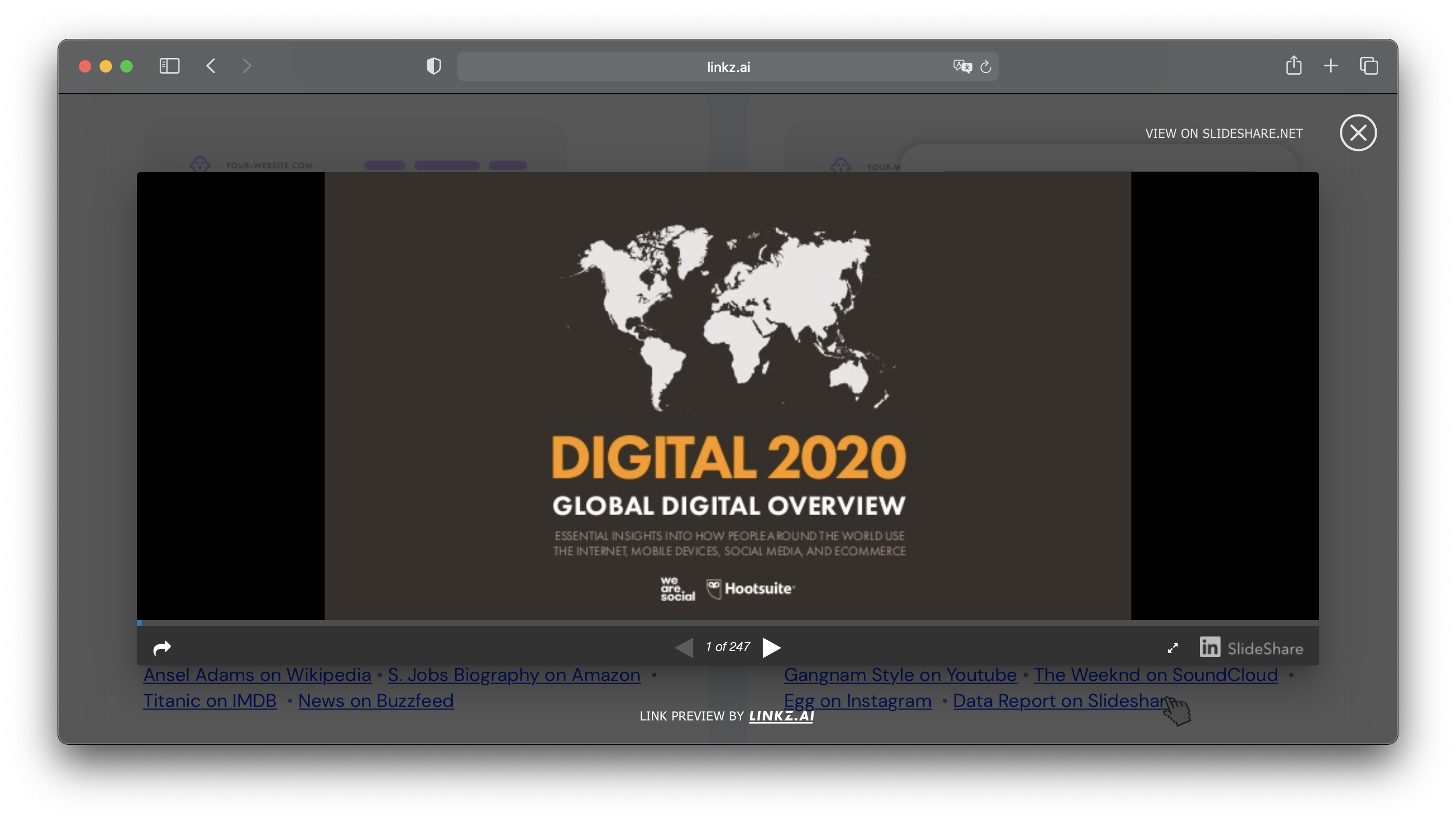Open Egg on Instagram link
This screenshot has width=1456, height=821.
[x=858, y=701]
